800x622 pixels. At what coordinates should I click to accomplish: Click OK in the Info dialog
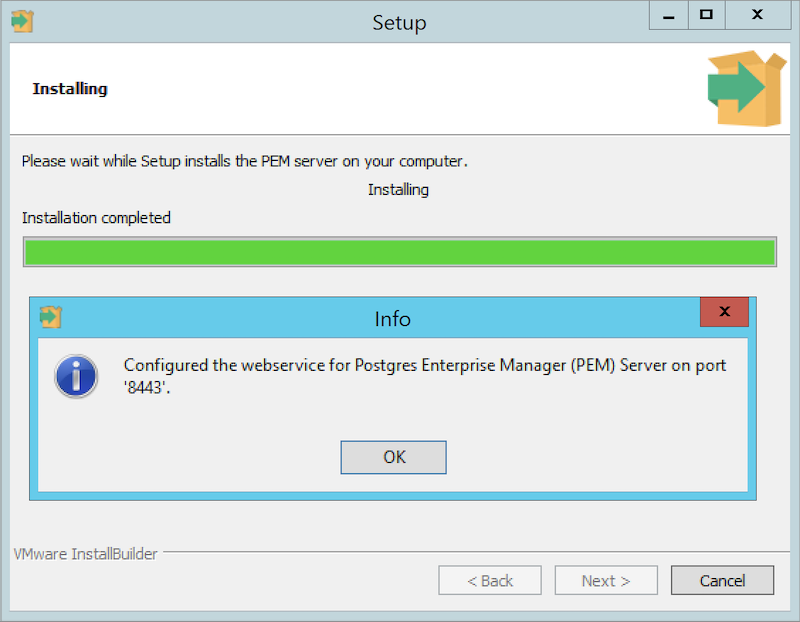[x=393, y=457]
